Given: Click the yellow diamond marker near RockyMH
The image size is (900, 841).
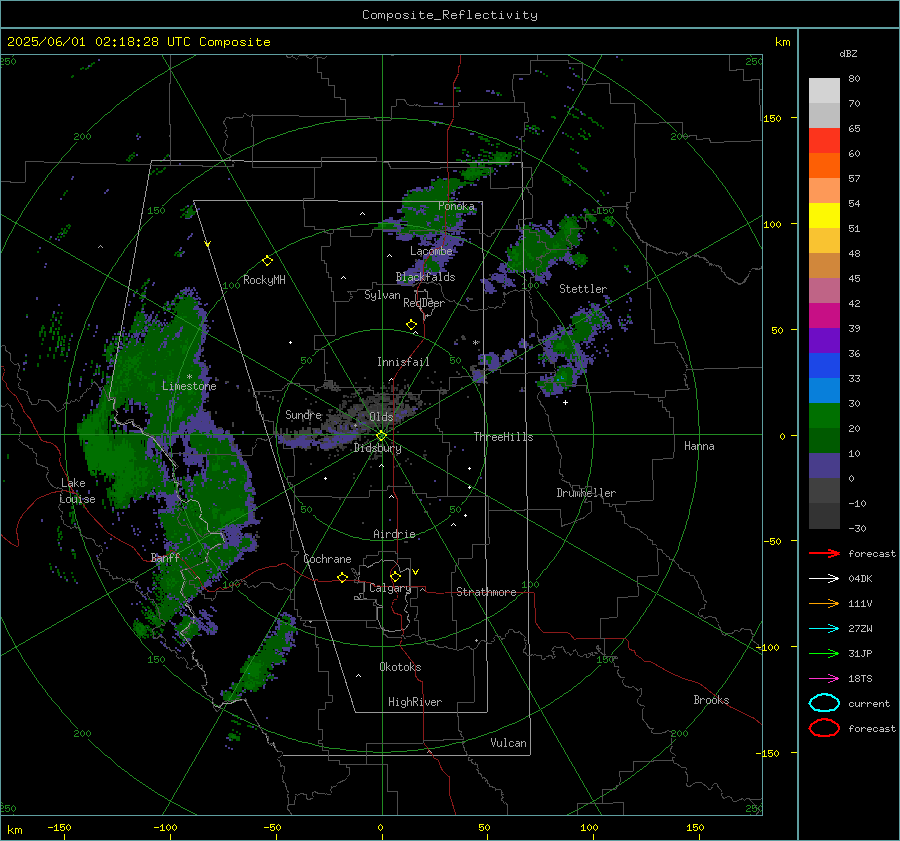Looking at the screenshot, I should click(267, 261).
